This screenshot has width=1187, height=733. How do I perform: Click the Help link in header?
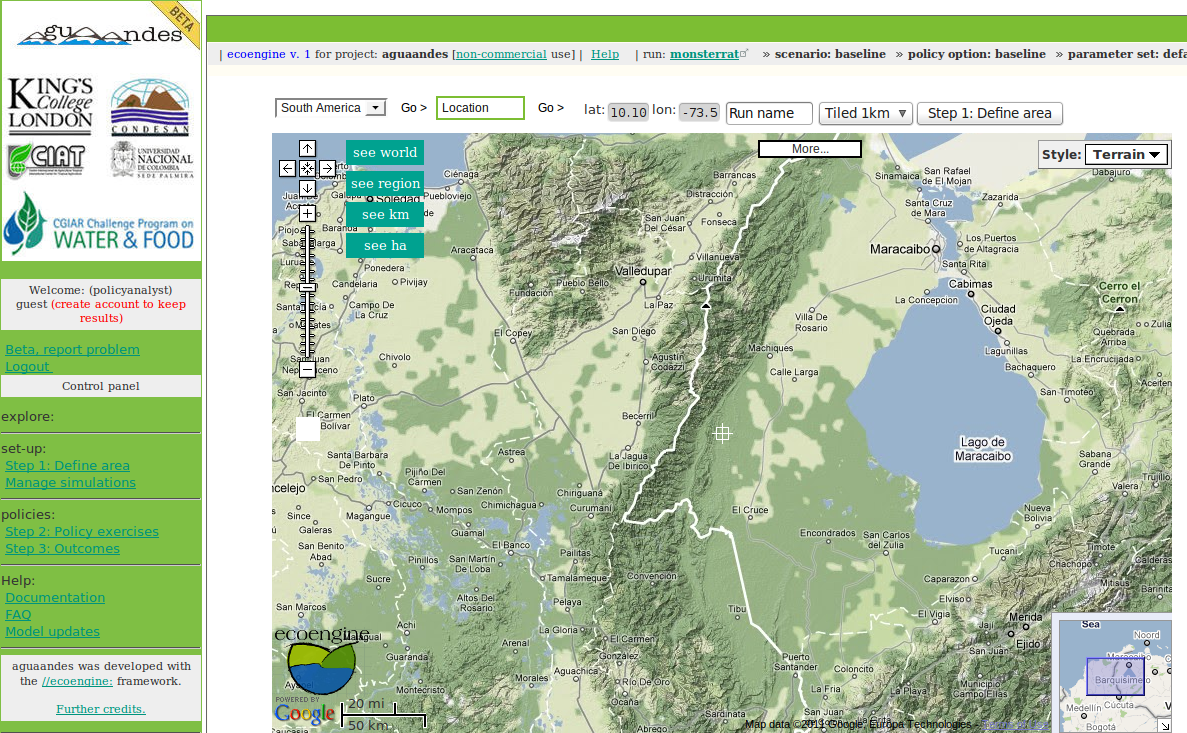pyautogui.click(x=605, y=54)
